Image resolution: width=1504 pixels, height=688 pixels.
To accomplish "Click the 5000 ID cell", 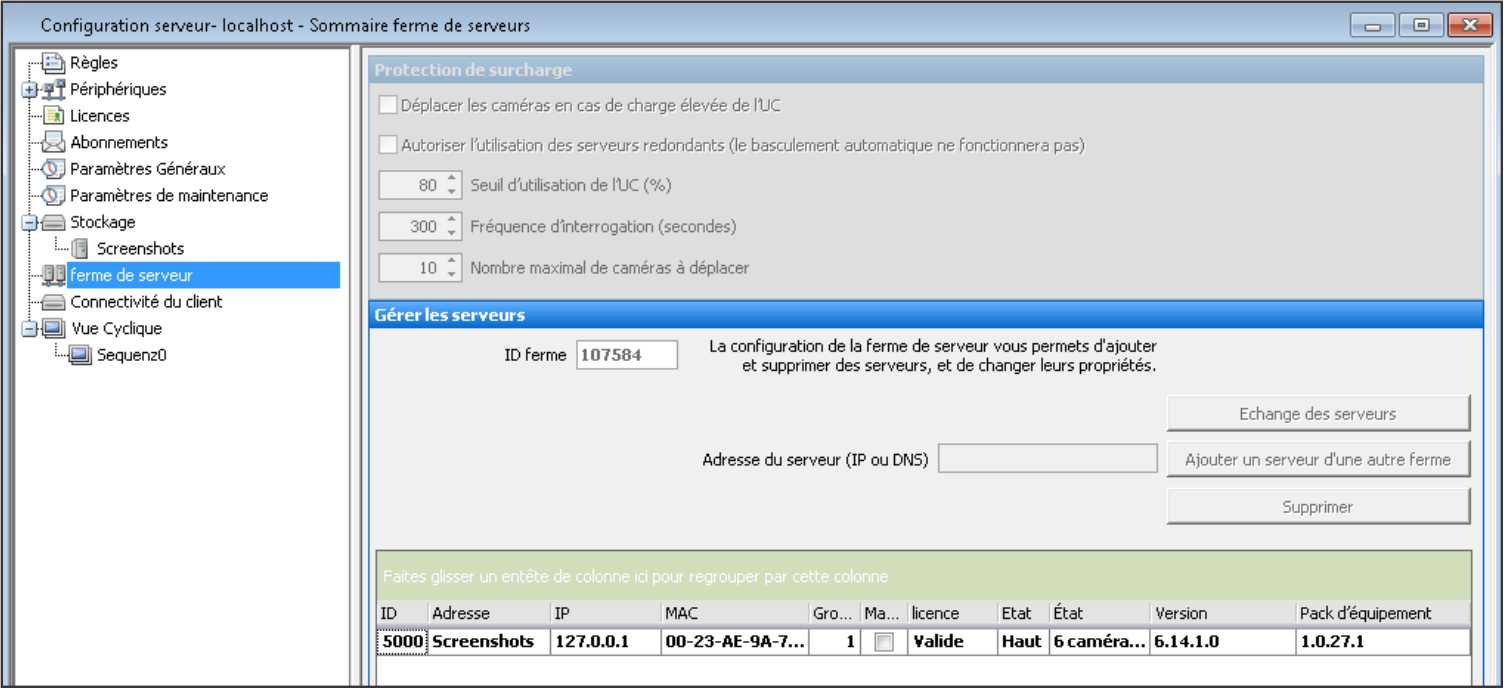I will click(402, 642).
